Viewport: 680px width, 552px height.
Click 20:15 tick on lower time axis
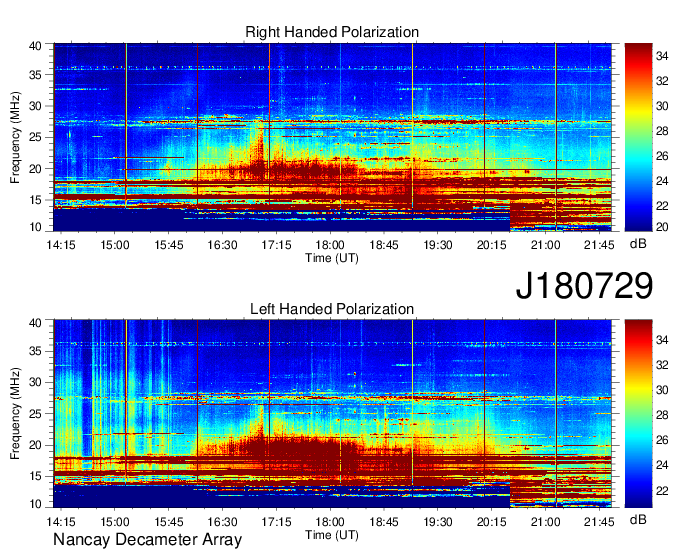[492, 521]
